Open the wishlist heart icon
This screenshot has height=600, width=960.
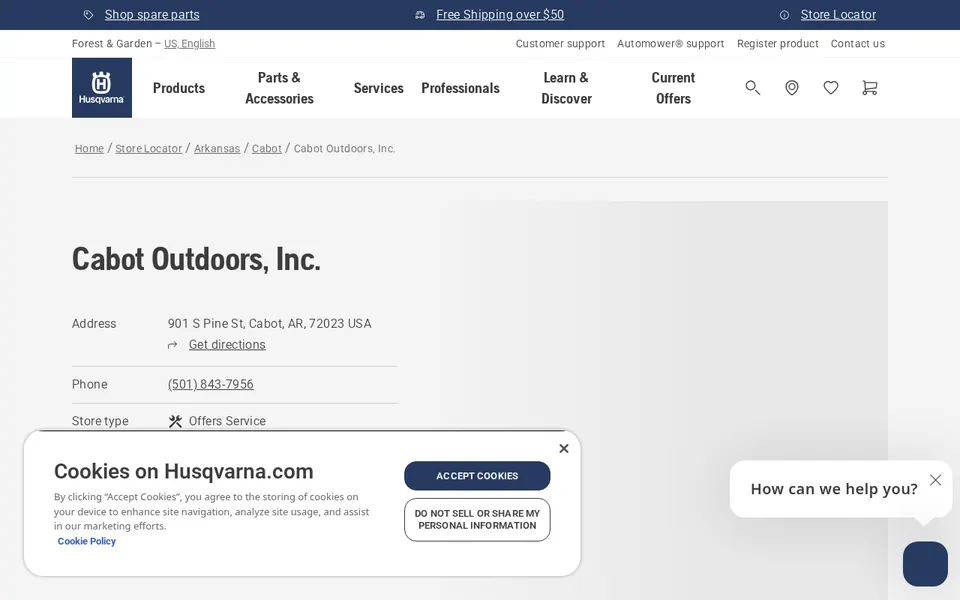pos(831,88)
